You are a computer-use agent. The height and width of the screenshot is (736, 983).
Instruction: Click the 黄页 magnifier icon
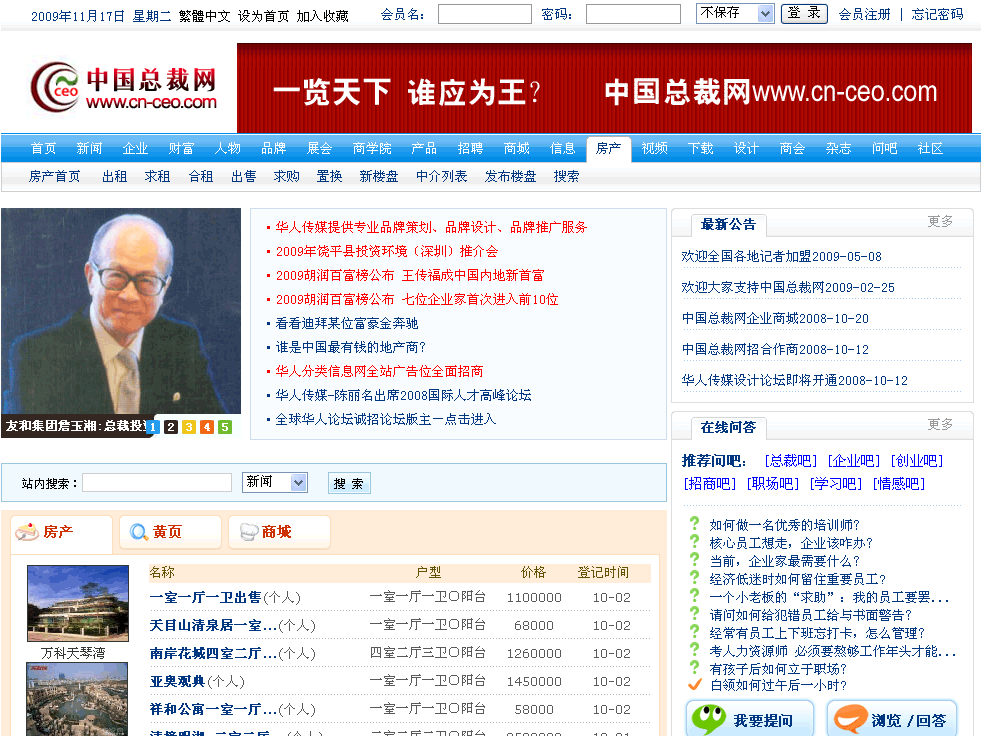pos(138,532)
